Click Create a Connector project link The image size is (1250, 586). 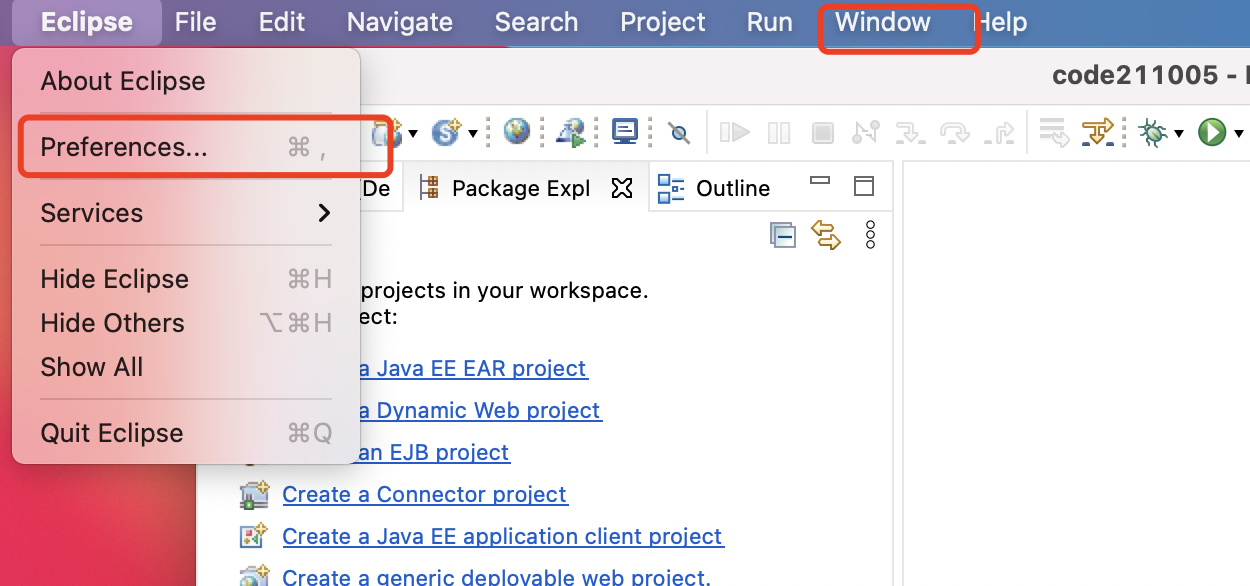424,494
